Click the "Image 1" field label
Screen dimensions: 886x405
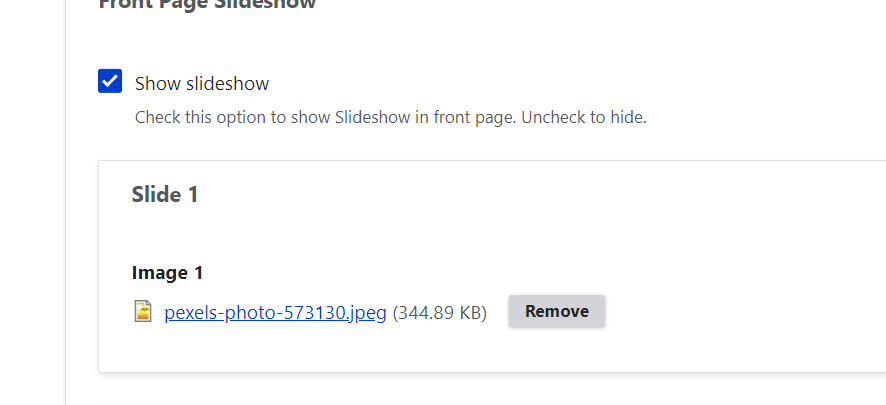click(168, 272)
